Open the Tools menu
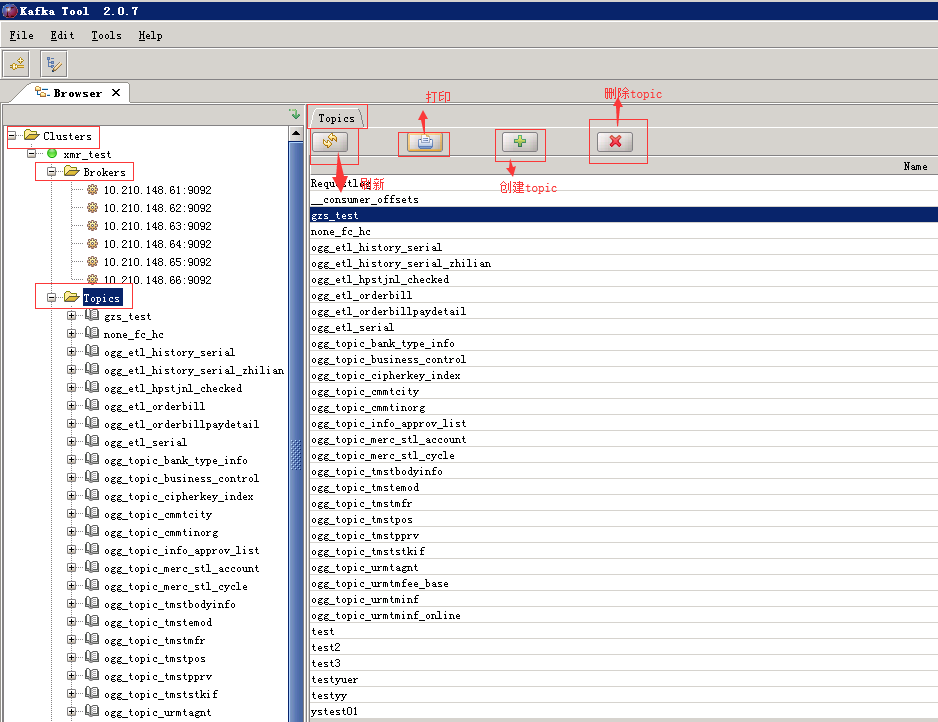 tap(106, 35)
